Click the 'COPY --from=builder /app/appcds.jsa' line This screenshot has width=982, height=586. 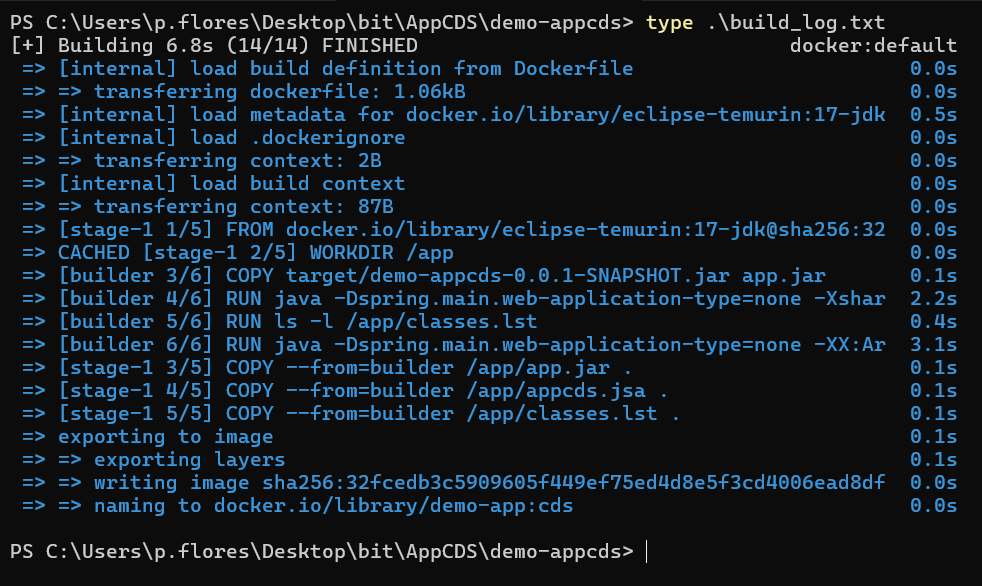pyautogui.click(x=363, y=391)
